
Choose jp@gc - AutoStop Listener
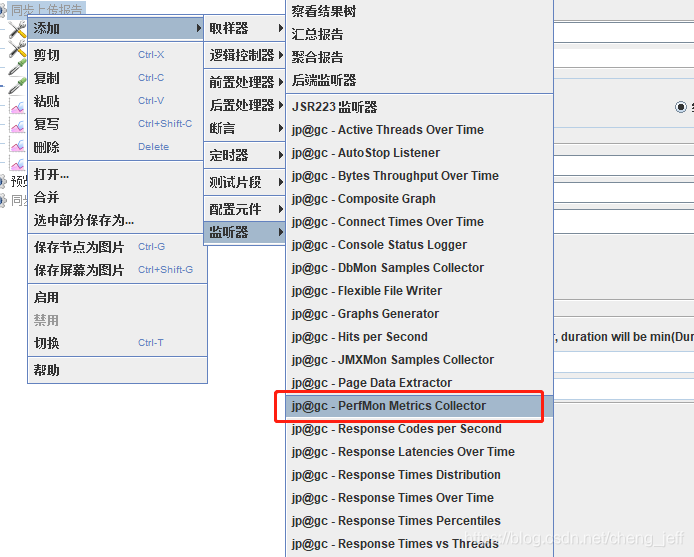click(420, 153)
